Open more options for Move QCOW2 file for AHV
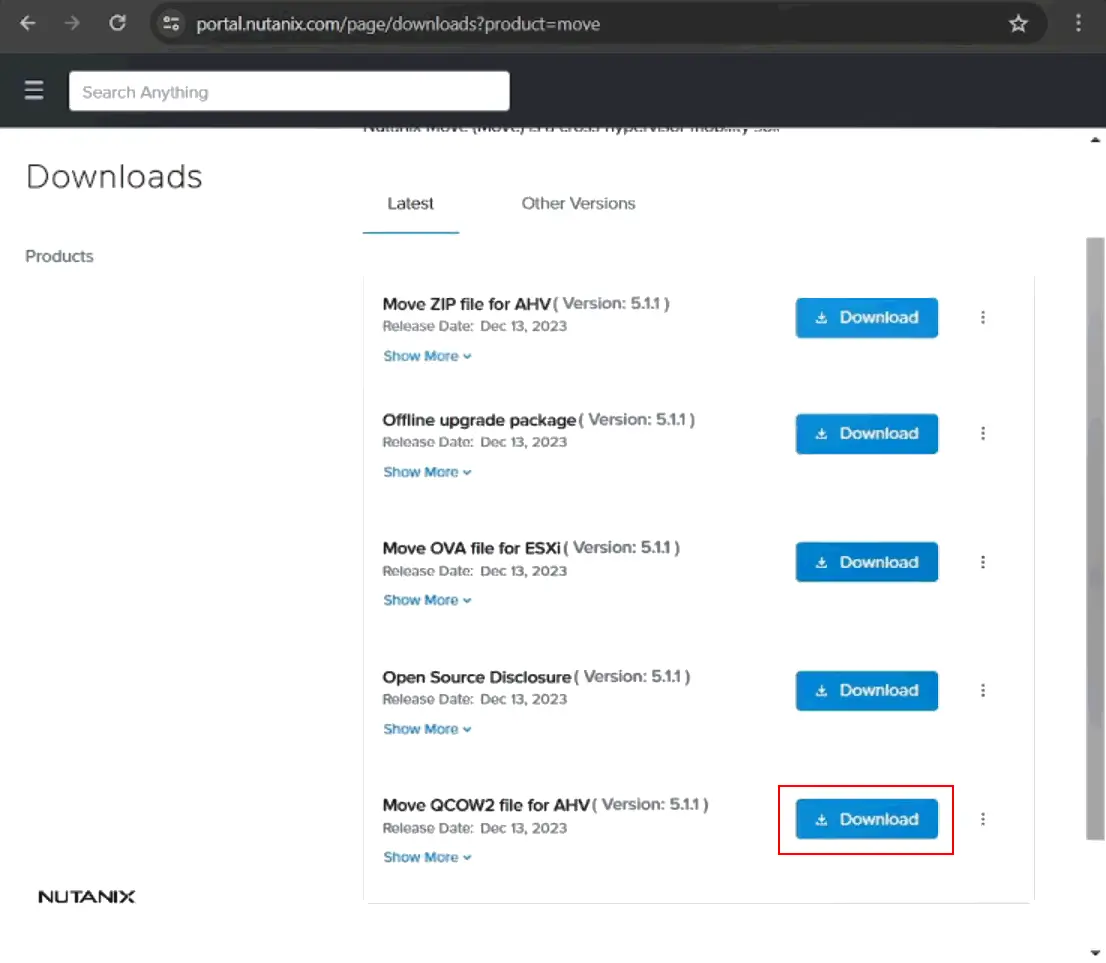This screenshot has height=963, width=1106. (983, 818)
